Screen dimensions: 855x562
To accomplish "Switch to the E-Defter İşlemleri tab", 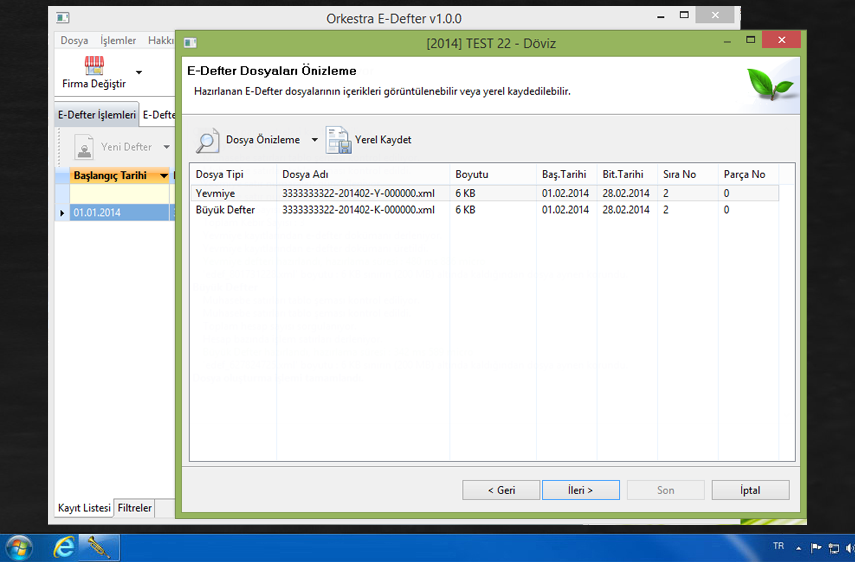I will coord(96,115).
